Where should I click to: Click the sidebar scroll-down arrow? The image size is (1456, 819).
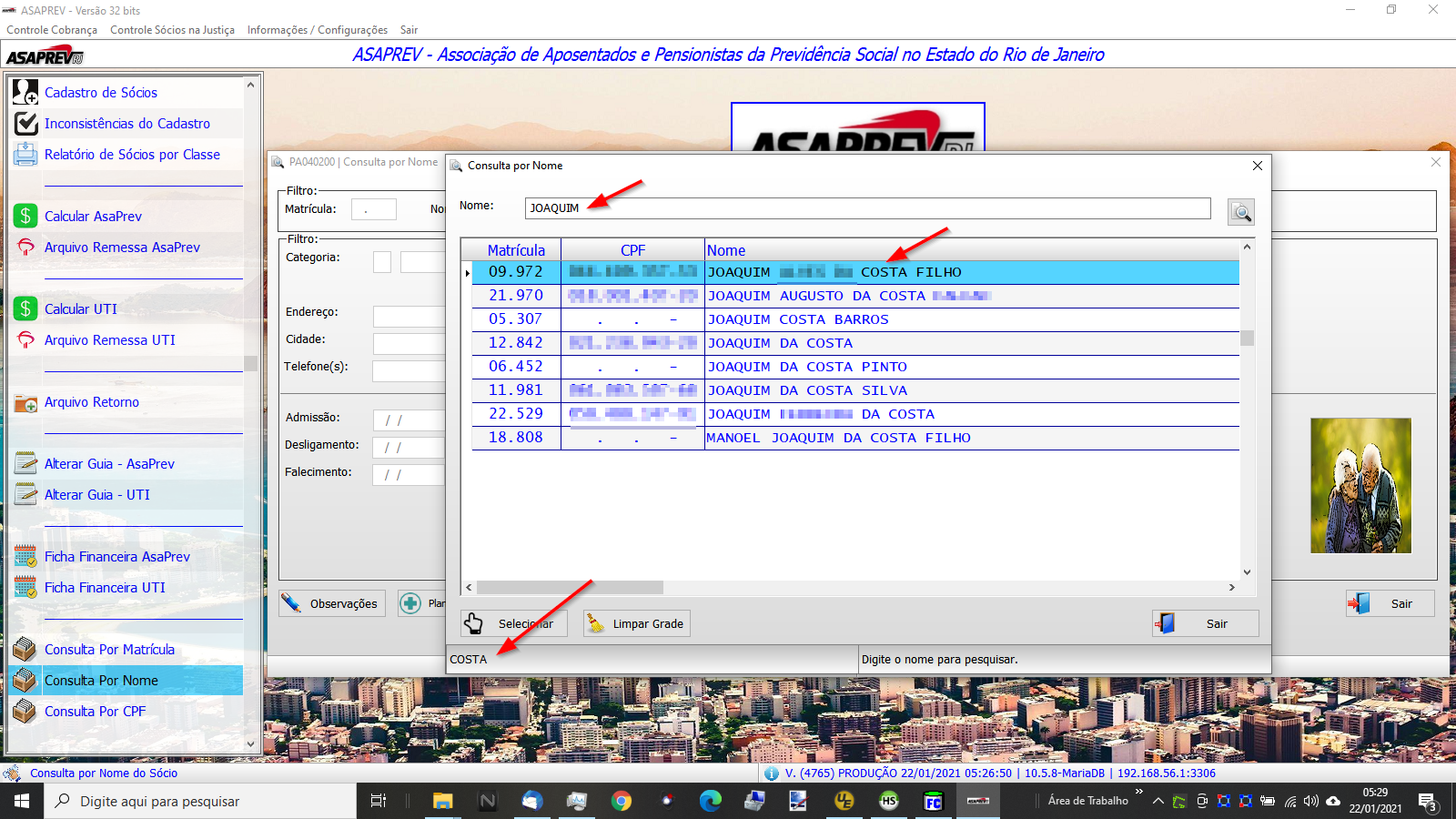251,743
